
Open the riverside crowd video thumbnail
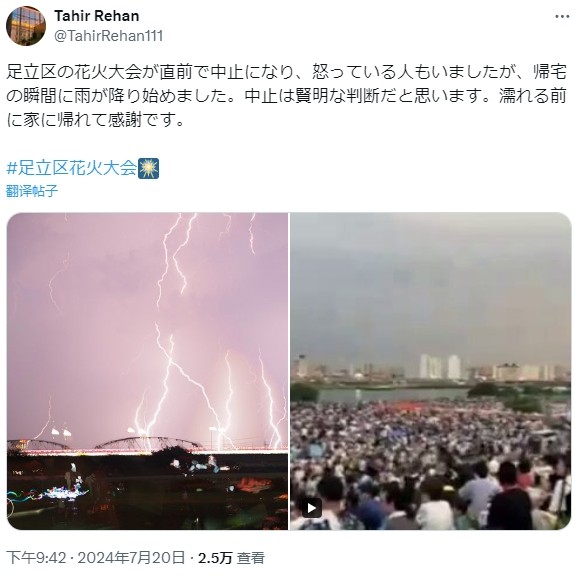[x=430, y=371]
